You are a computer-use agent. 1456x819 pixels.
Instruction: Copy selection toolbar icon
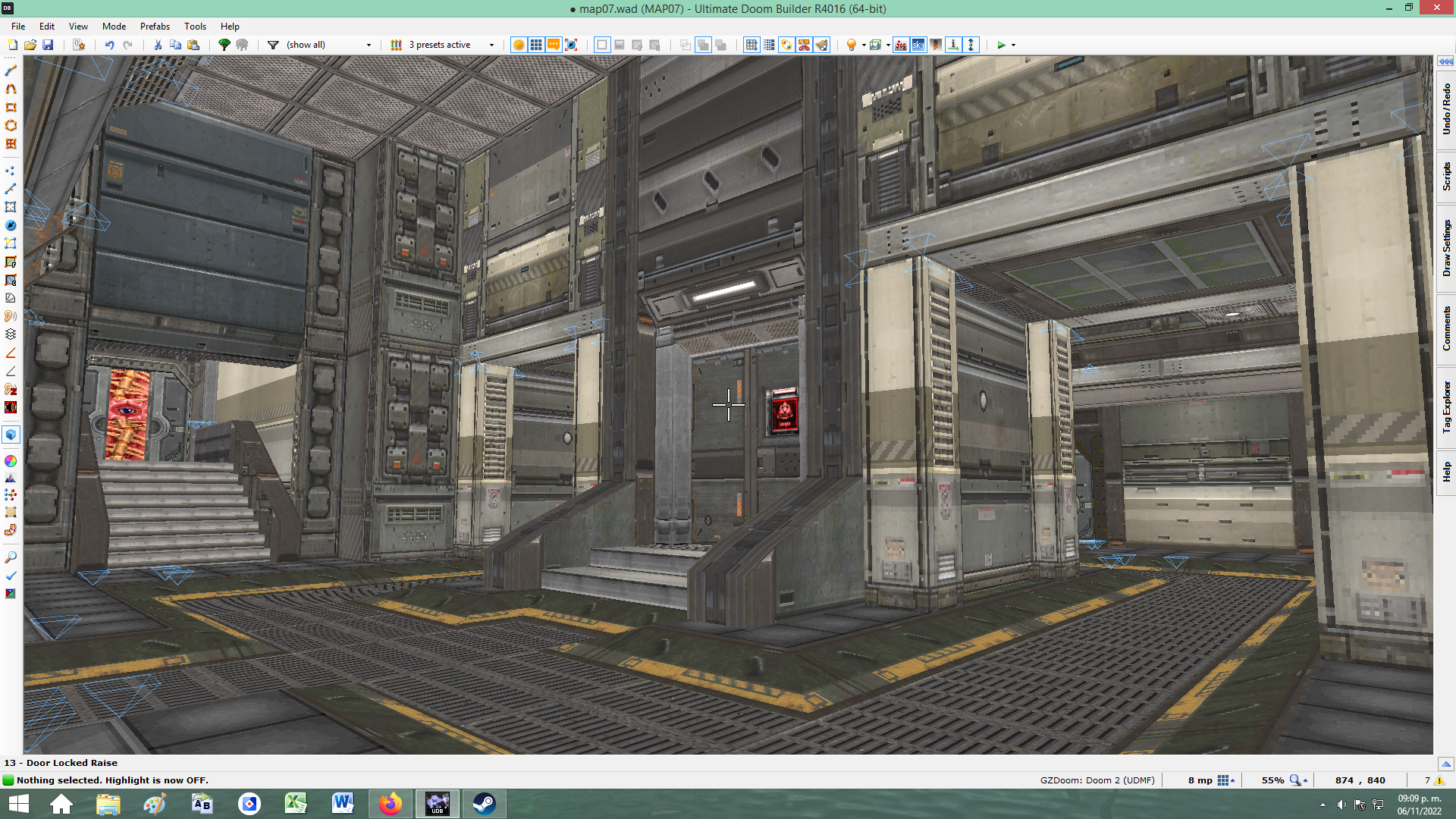tap(175, 45)
